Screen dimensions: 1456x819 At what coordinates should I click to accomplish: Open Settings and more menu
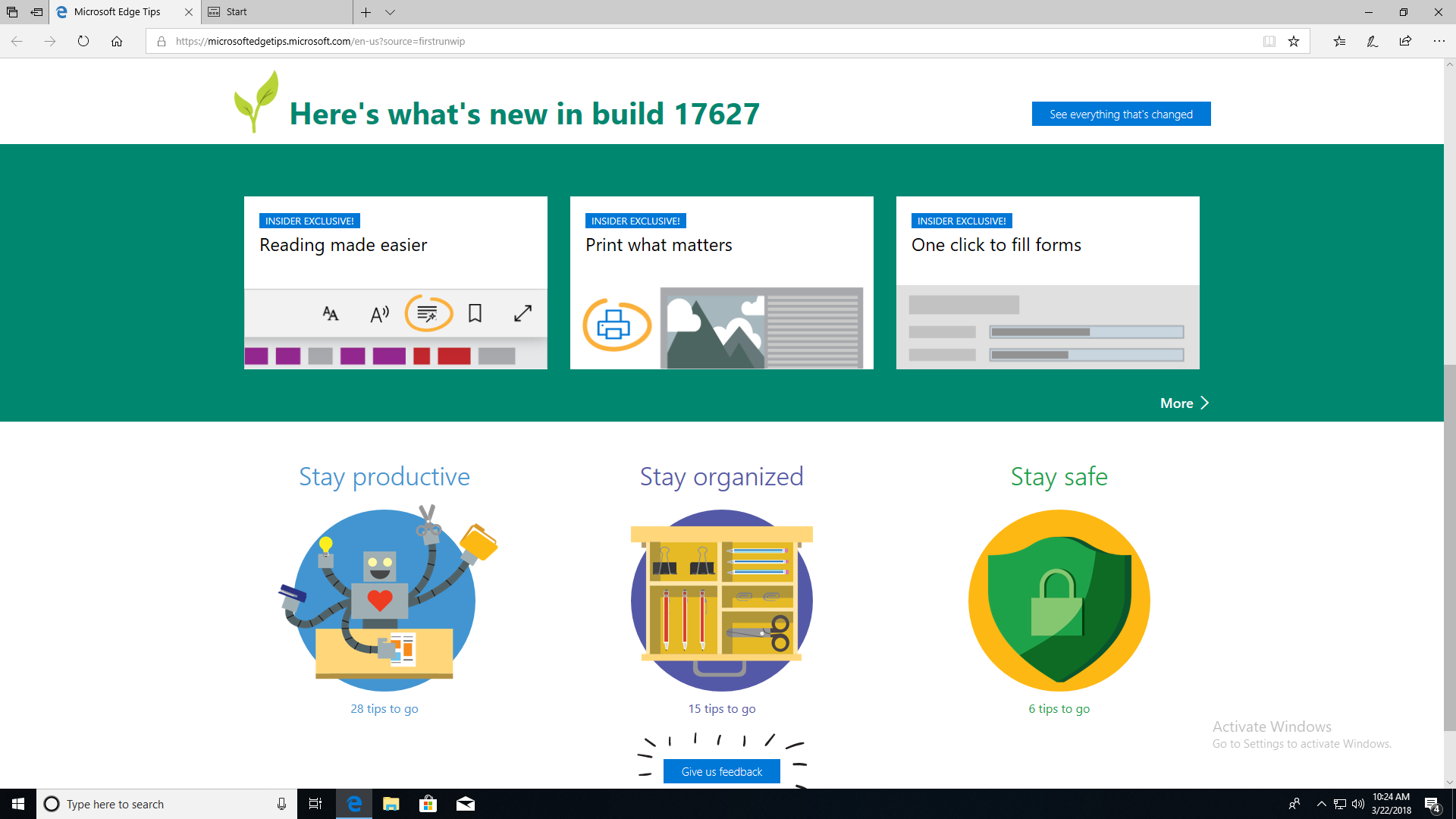click(x=1439, y=41)
